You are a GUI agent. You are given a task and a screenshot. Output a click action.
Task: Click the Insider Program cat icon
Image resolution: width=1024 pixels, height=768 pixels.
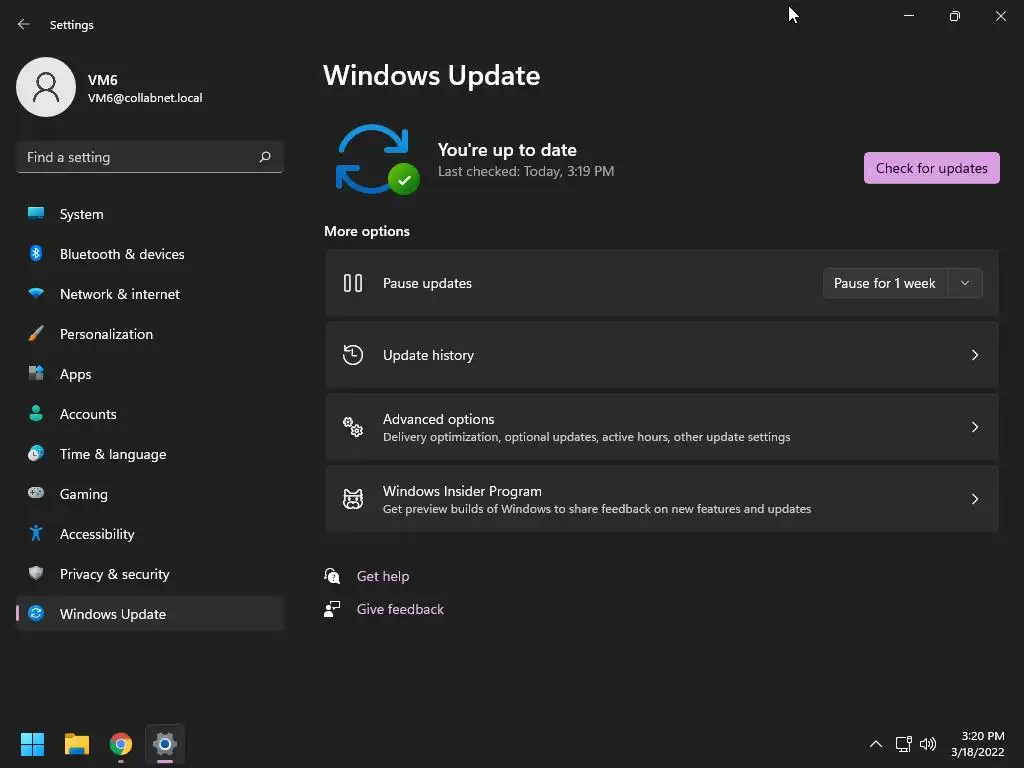pyautogui.click(x=353, y=499)
